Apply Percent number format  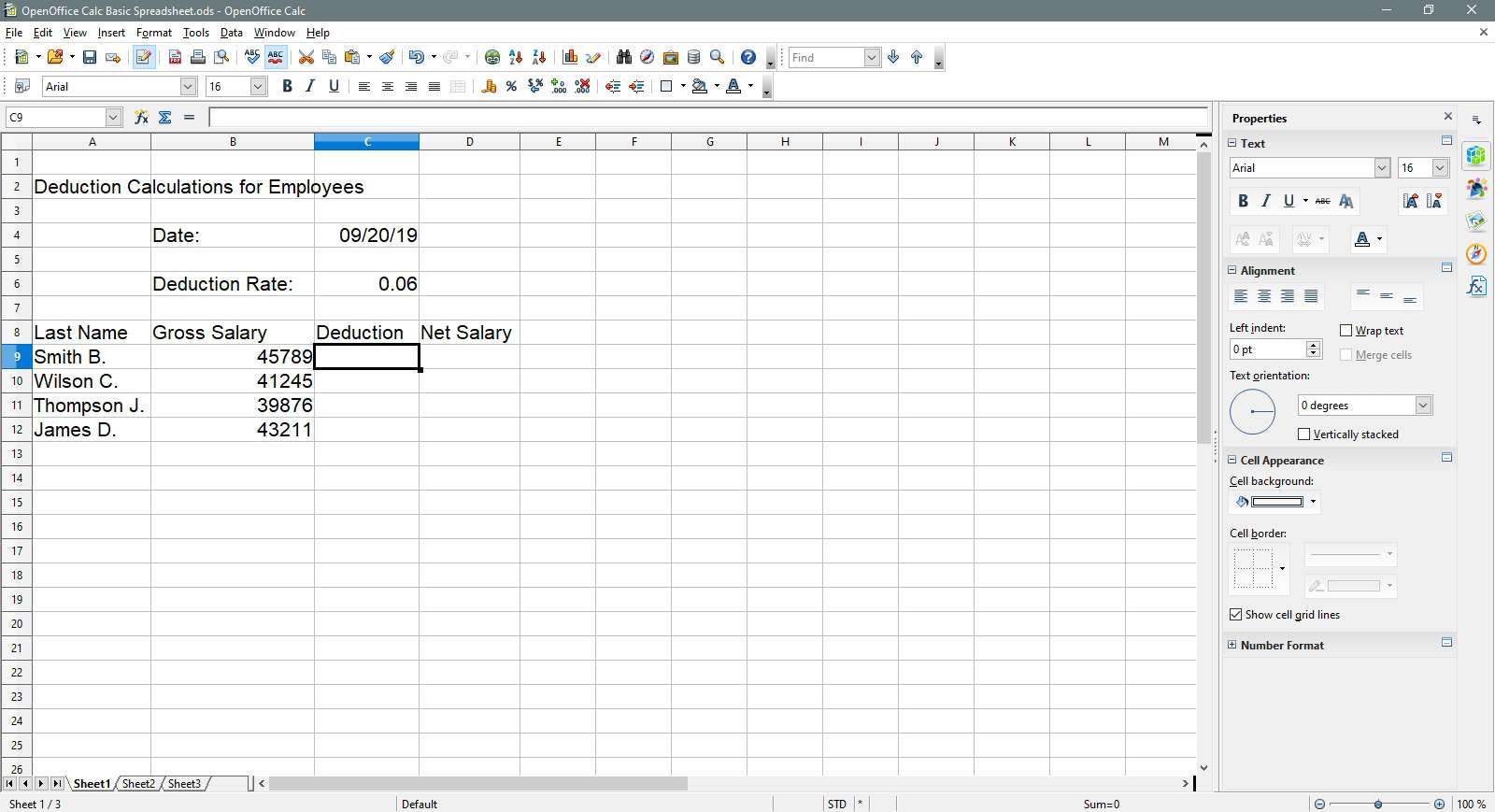pyautogui.click(x=511, y=86)
